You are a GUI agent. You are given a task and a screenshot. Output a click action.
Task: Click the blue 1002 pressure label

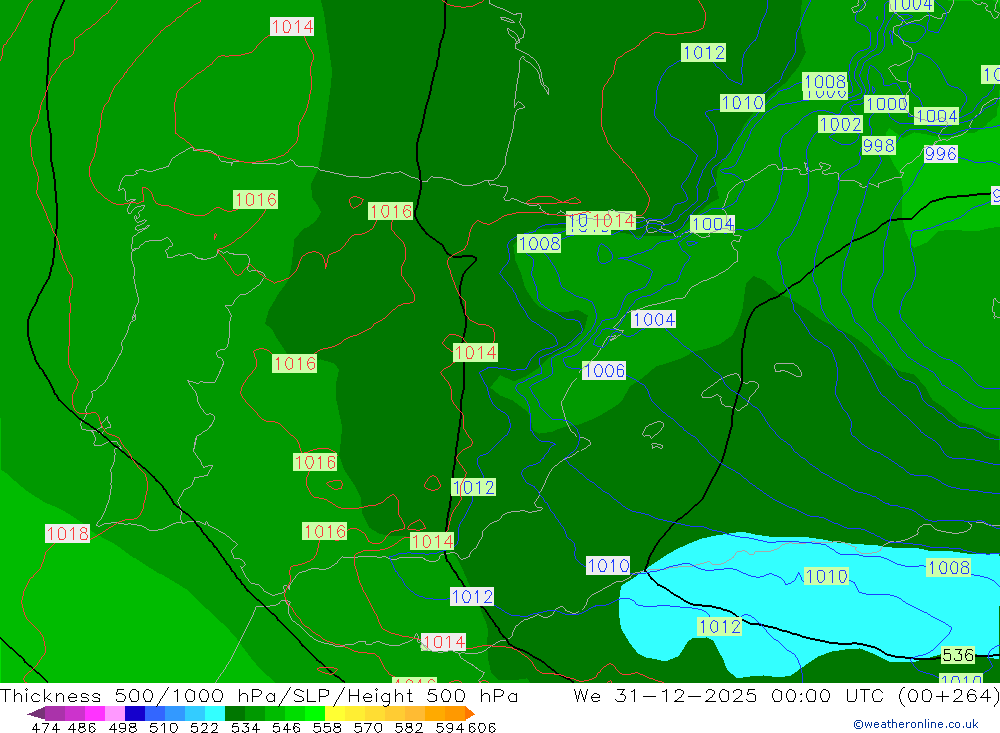tap(840, 124)
